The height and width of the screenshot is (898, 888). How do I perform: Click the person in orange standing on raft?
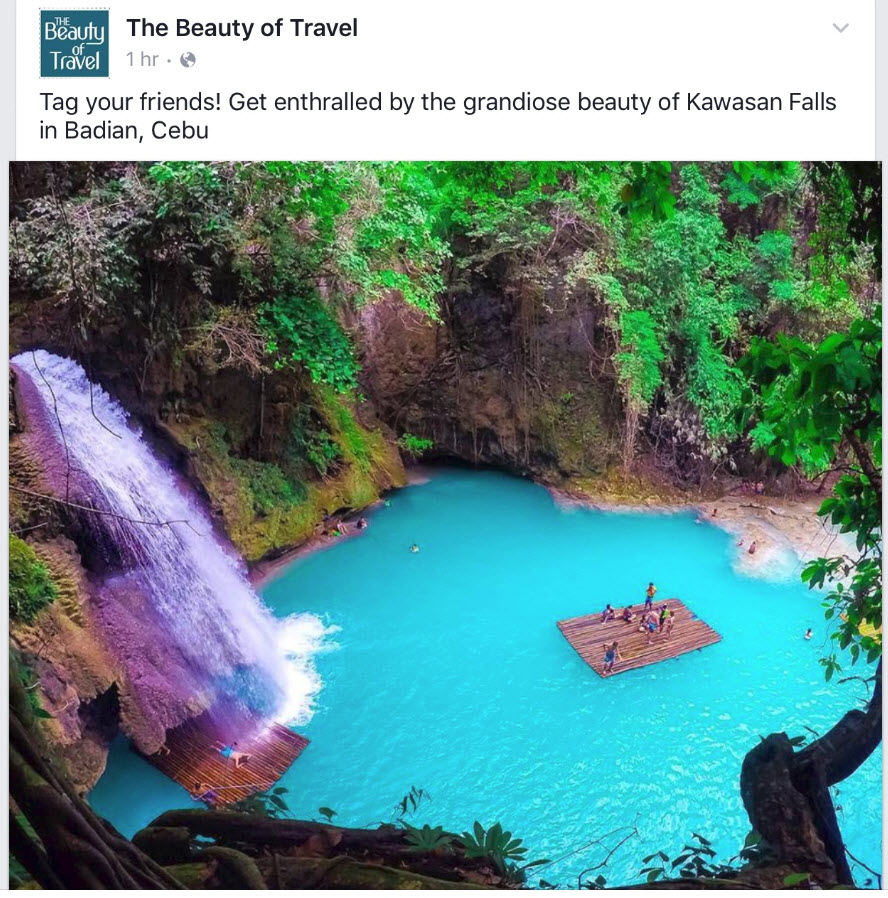point(650,596)
